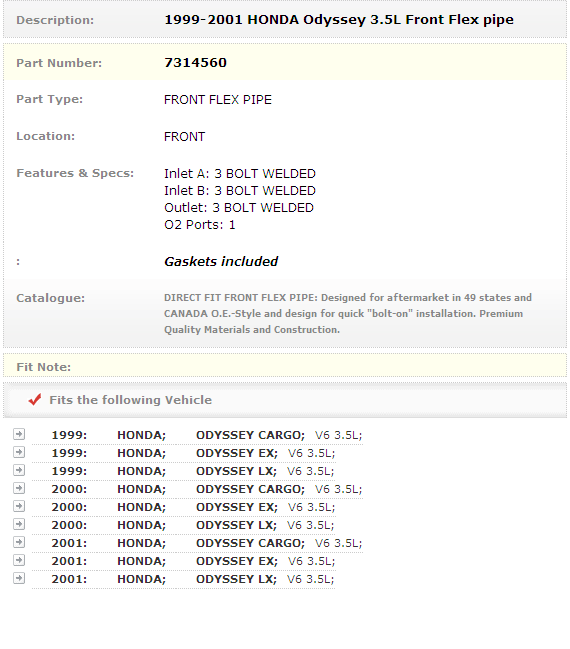Image resolution: width=570 pixels, height=649 pixels.
Task: Click arrow icon beside 2001 Odyssey LX
Action: pos(19,578)
